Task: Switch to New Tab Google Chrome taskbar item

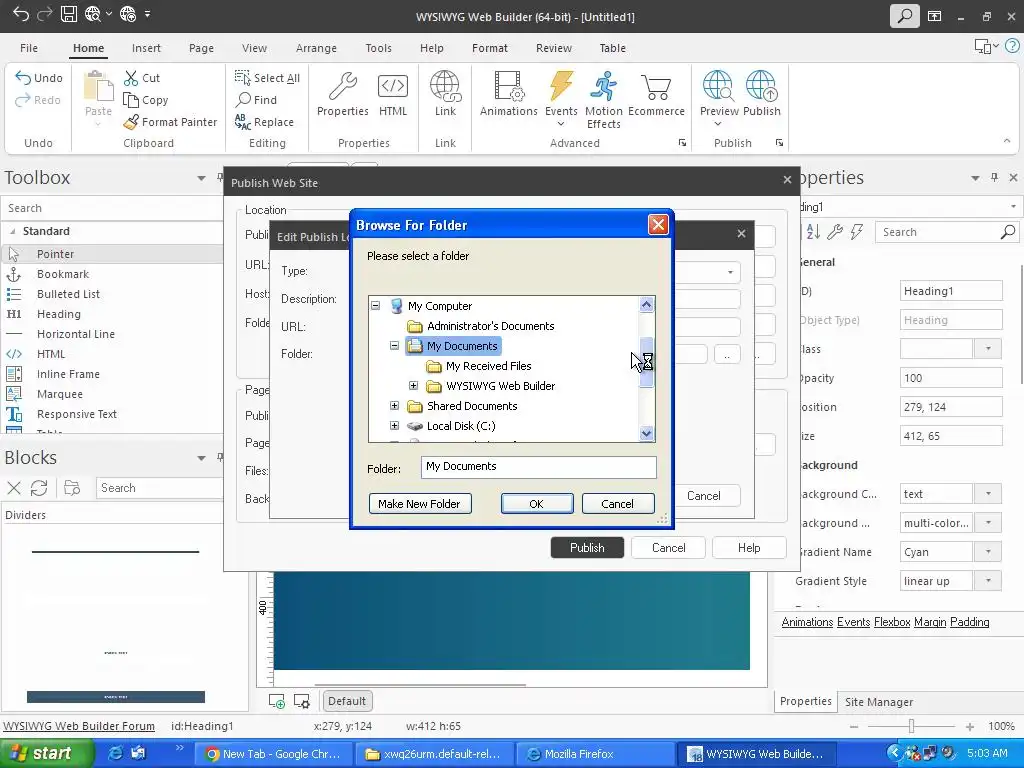Action: pyautogui.click(x=275, y=754)
